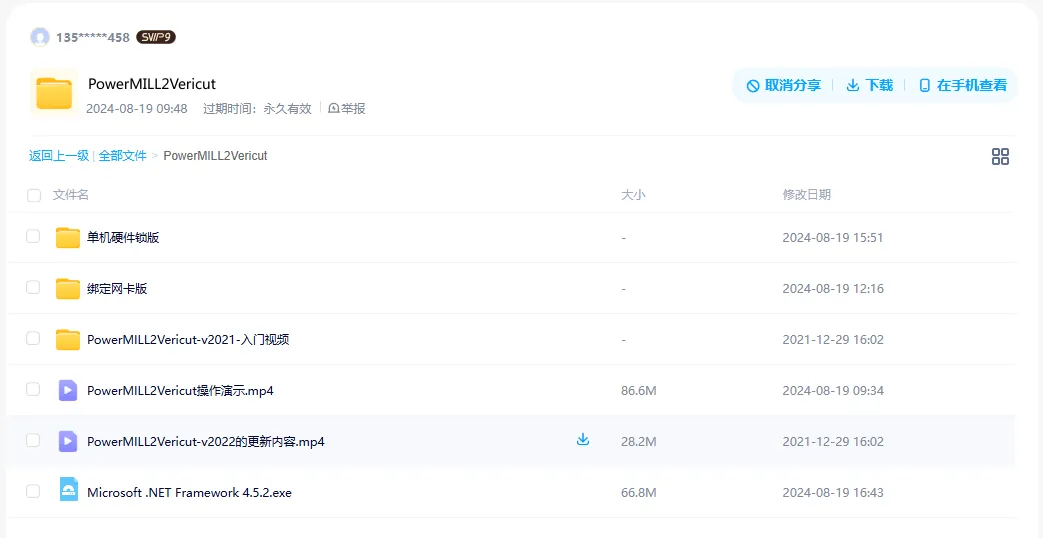
Task: Download PowerMILL2Vericut-v2022的更新内容.mp4 via row download icon
Action: [x=583, y=439]
